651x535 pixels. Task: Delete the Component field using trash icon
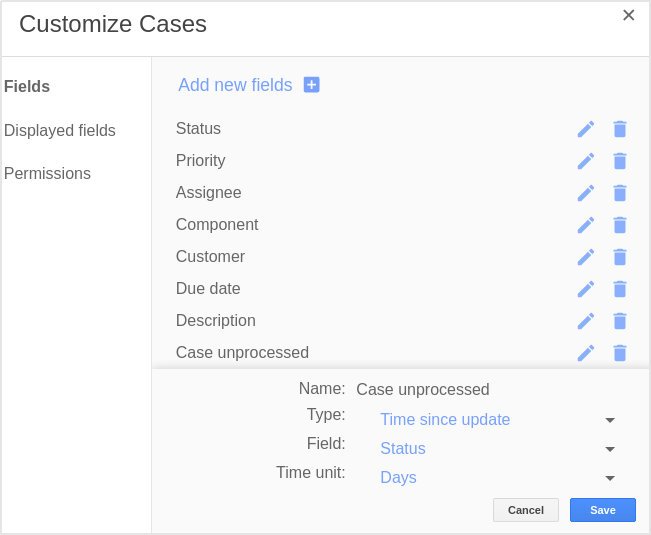tap(620, 225)
